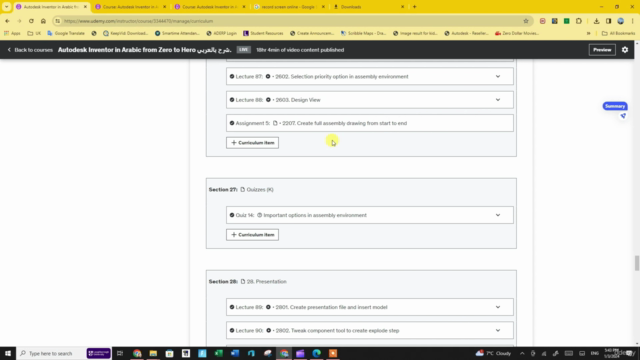Viewport: 640px width, 360px height.
Task: Open the browser side panel icon
Action: 609,21
